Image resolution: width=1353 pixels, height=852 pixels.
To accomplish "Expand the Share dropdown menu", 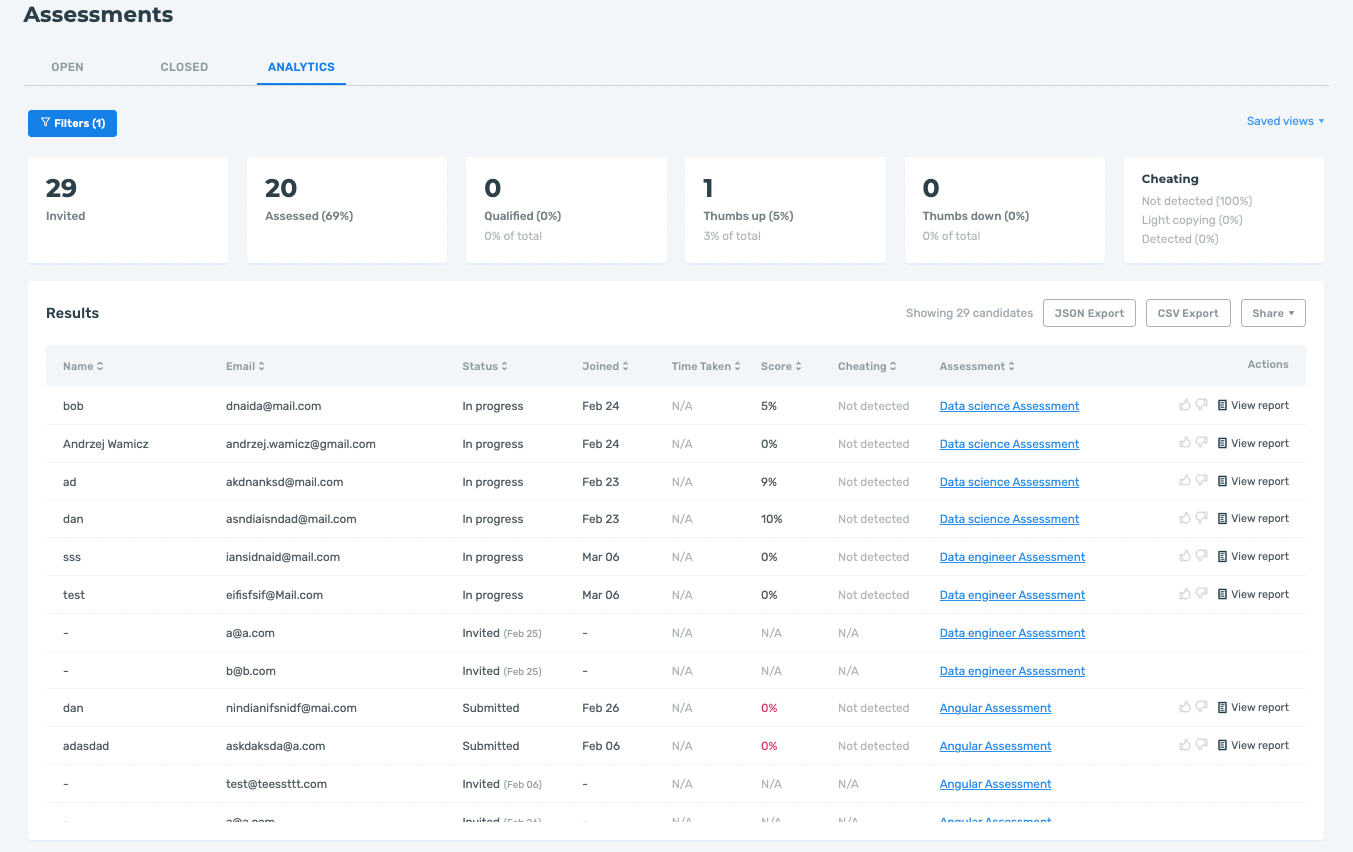I will (1272, 313).
